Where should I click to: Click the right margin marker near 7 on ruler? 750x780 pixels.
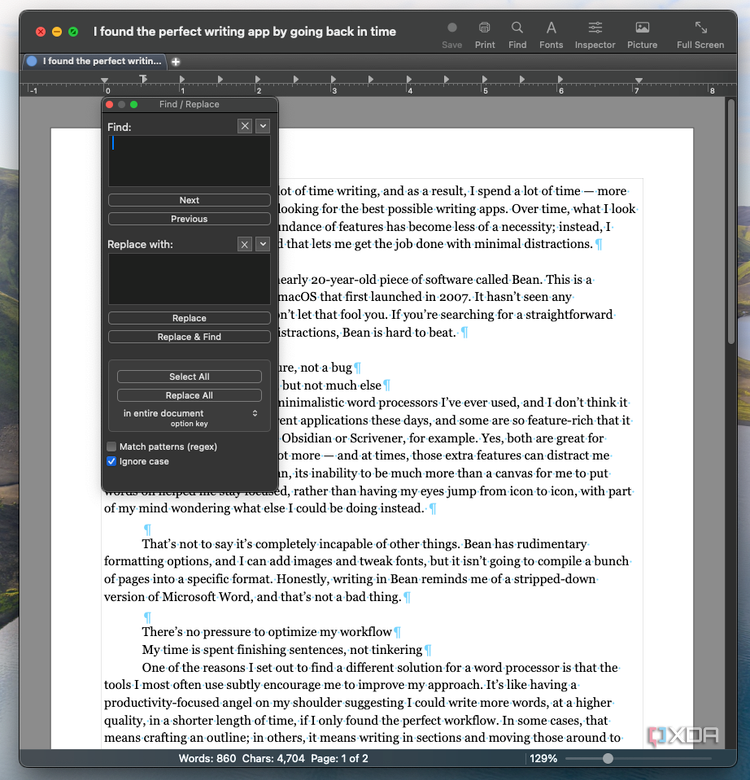pyautogui.click(x=639, y=80)
